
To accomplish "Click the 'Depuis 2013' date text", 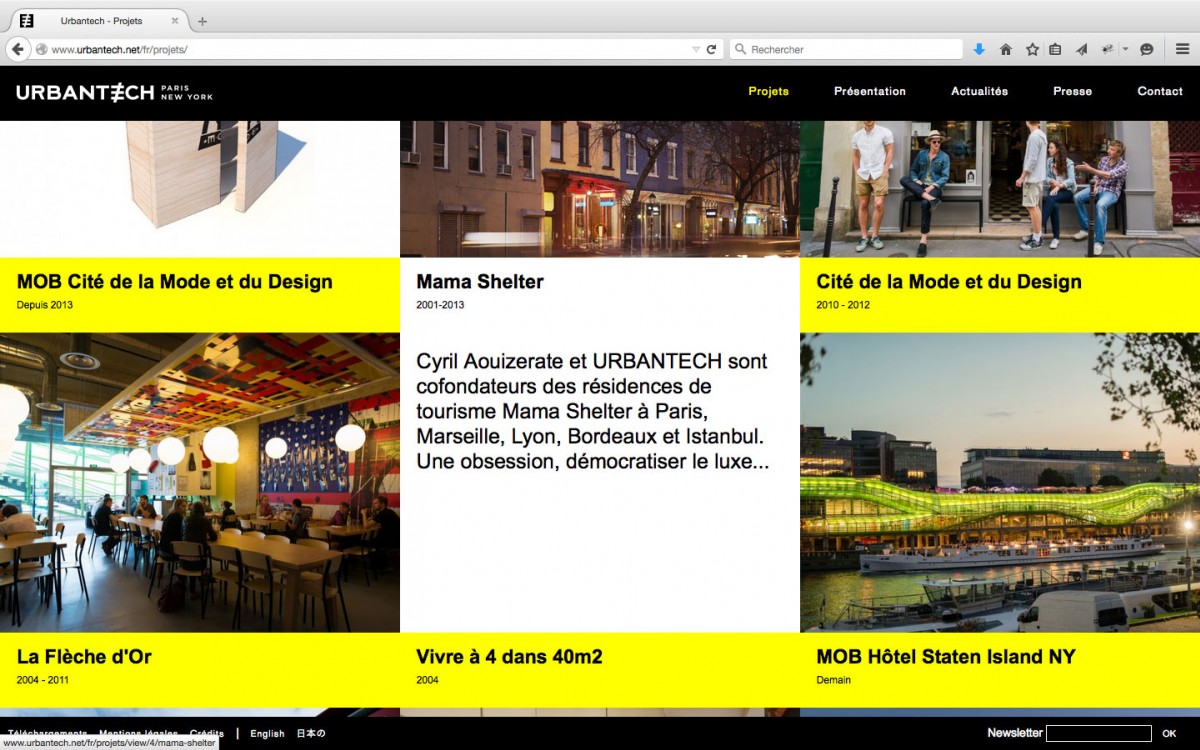I will pos(45,305).
